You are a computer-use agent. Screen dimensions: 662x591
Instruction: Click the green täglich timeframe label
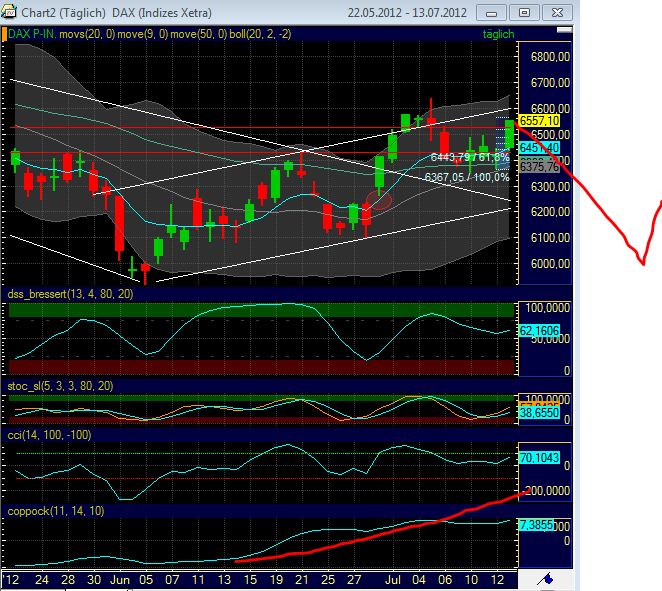point(498,34)
